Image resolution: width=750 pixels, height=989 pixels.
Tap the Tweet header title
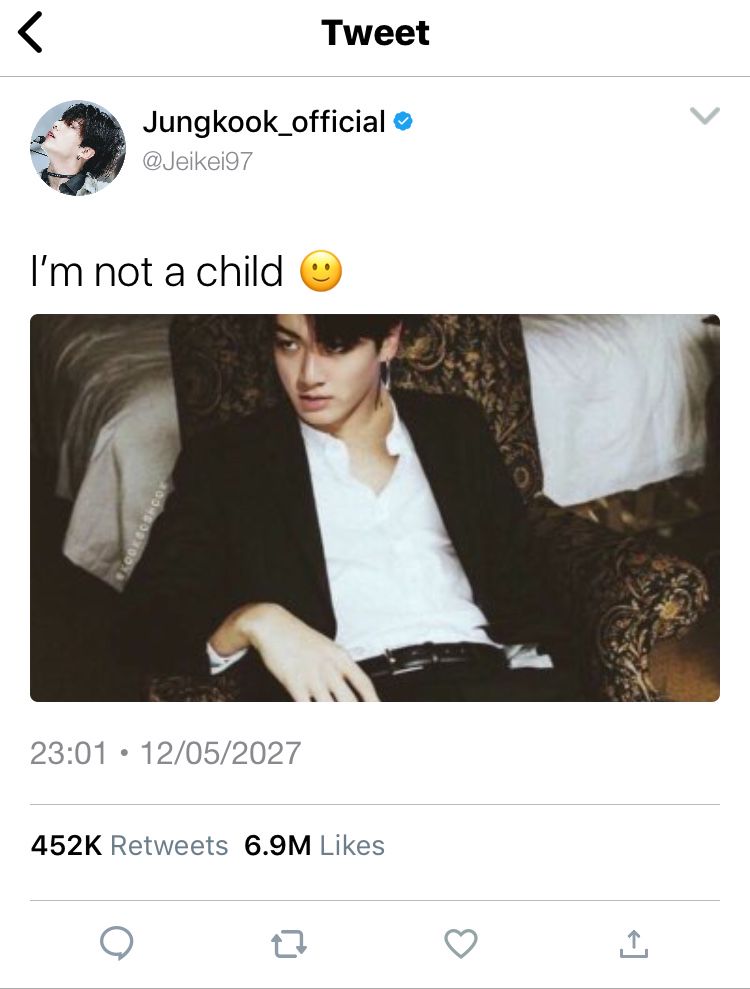375,33
